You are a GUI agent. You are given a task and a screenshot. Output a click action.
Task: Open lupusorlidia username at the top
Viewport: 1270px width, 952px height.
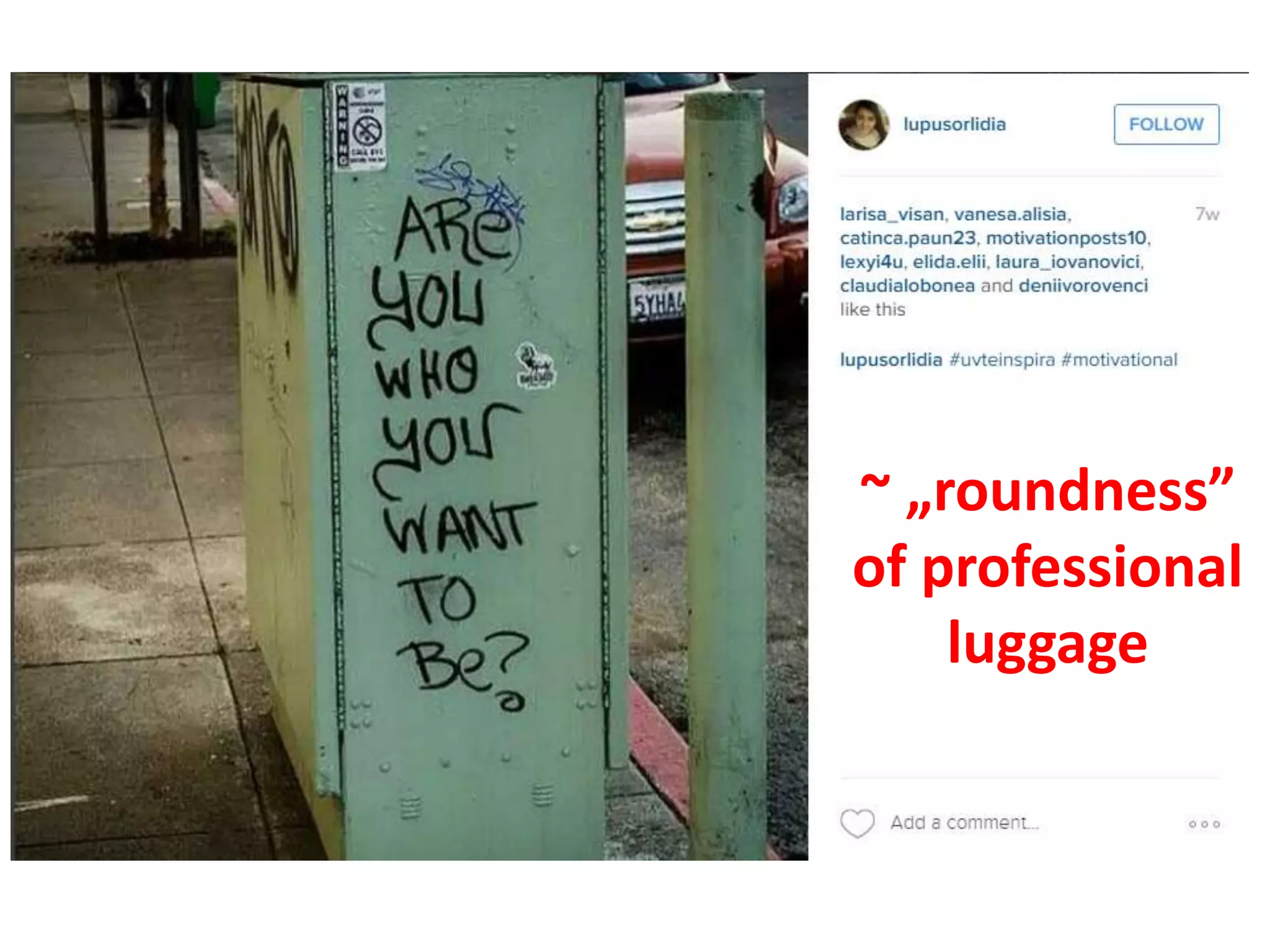tap(954, 124)
